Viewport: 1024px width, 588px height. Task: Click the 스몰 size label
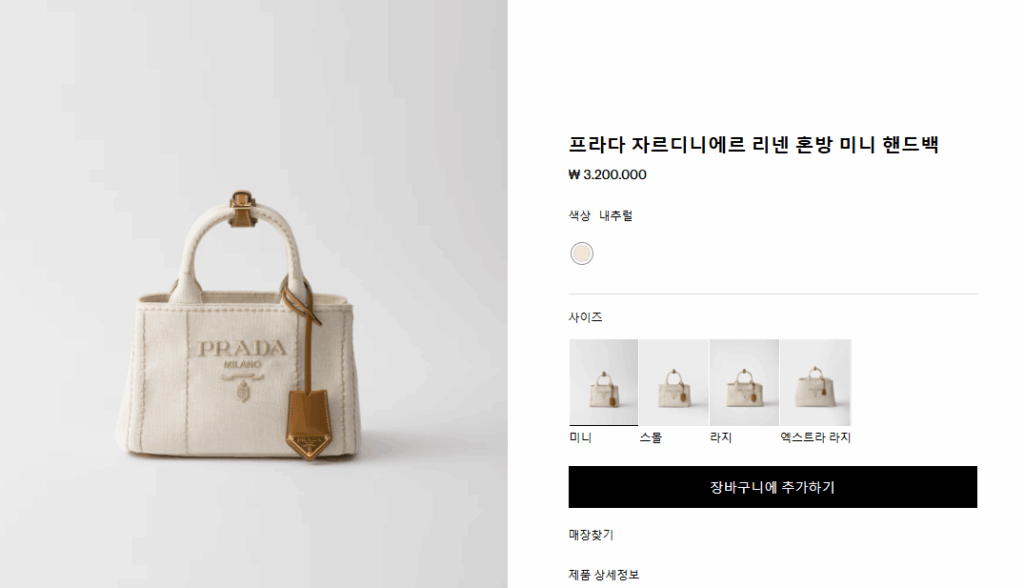pos(650,438)
